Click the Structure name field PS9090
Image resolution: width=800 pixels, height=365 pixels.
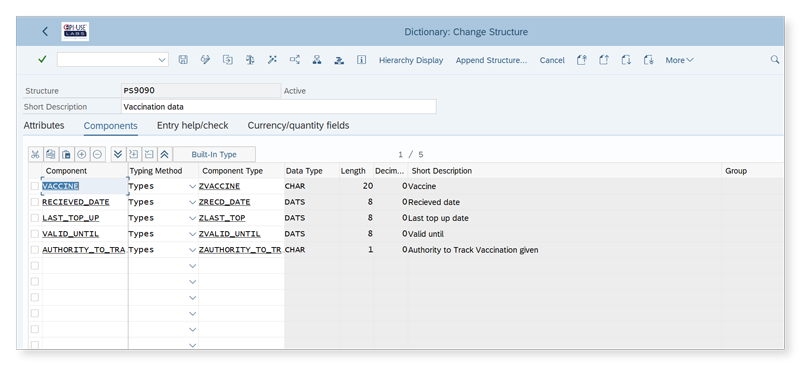tap(201, 90)
